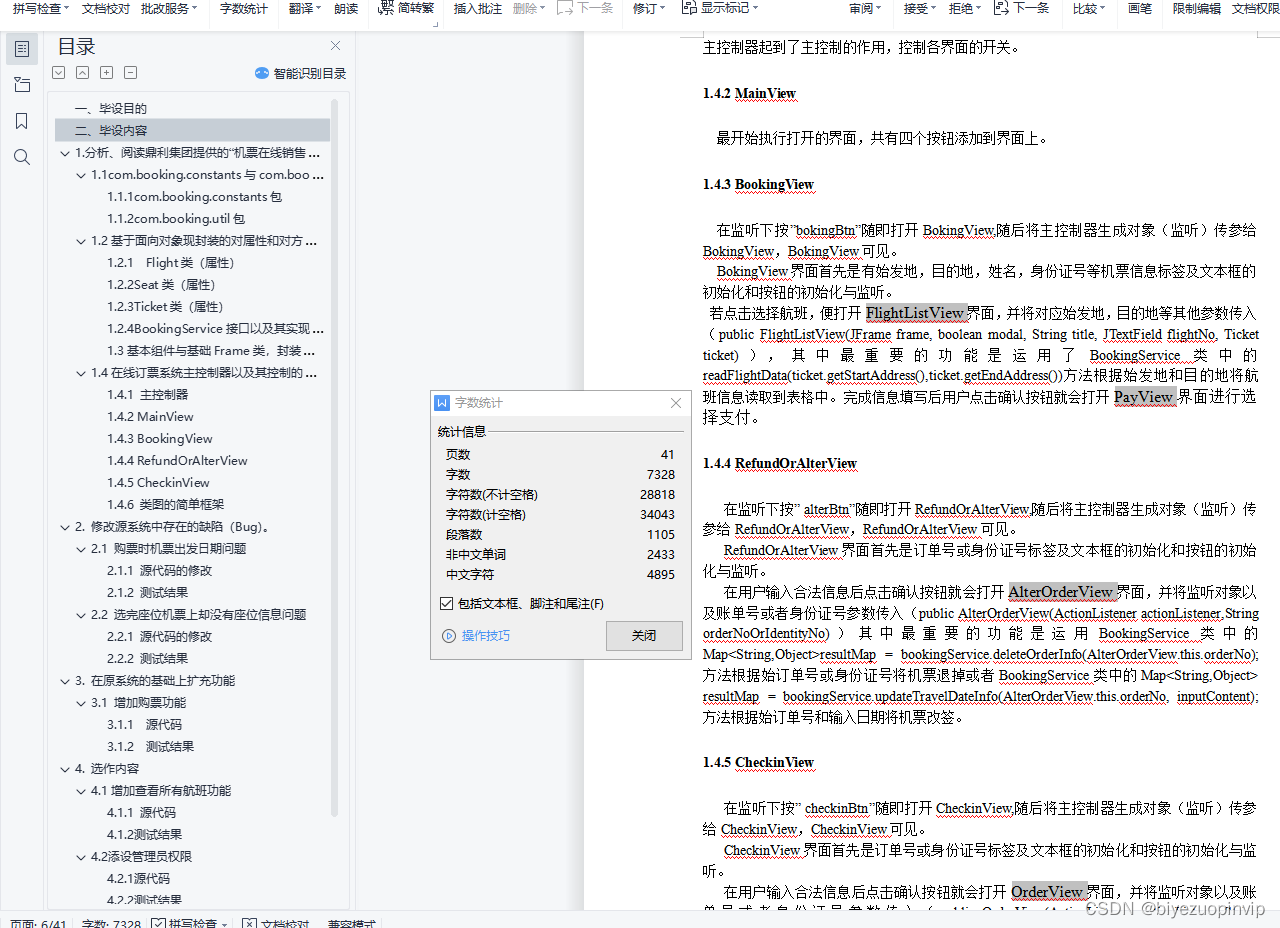Go to '1.4.3 BookingView' outline entry
The image size is (1280, 928).
[160, 439]
